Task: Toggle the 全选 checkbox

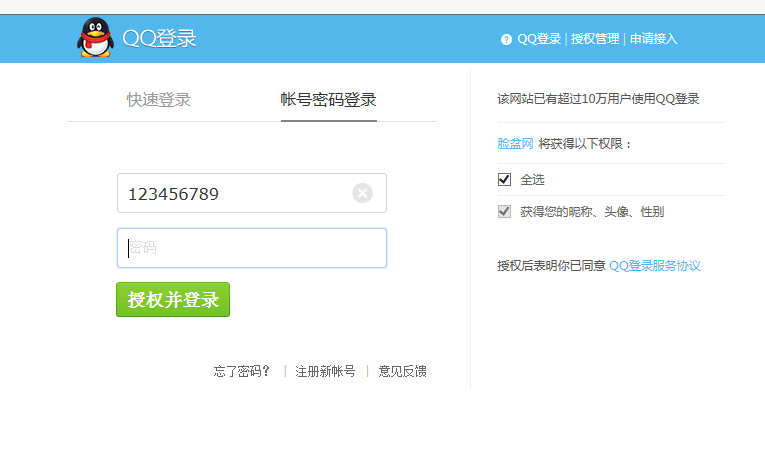Action: (504, 179)
